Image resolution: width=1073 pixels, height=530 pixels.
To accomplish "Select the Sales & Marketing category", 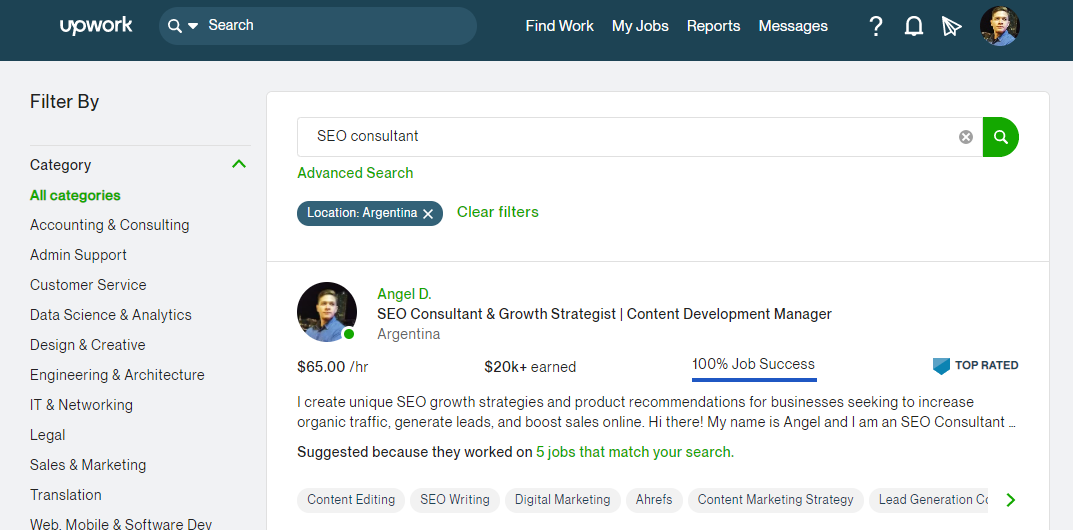I will (88, 465).
